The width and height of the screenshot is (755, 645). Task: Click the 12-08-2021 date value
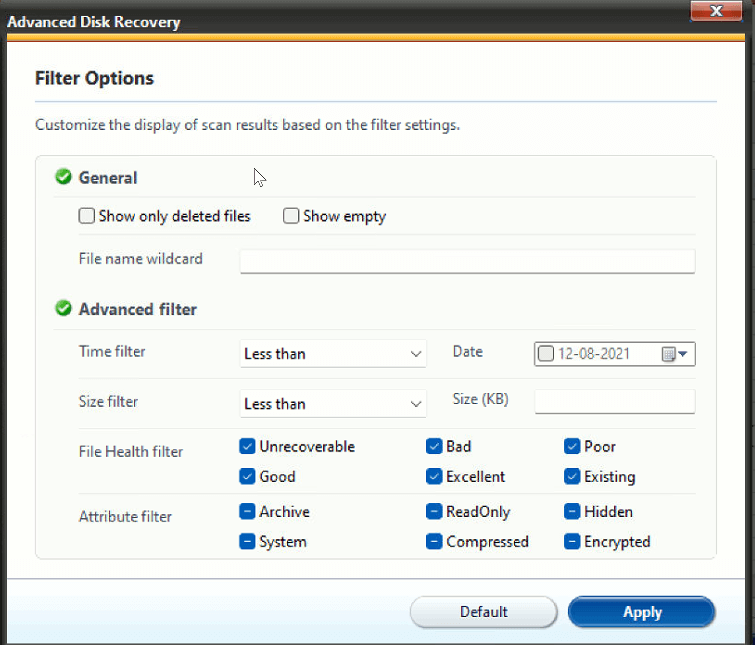click(x=594, y=354)
